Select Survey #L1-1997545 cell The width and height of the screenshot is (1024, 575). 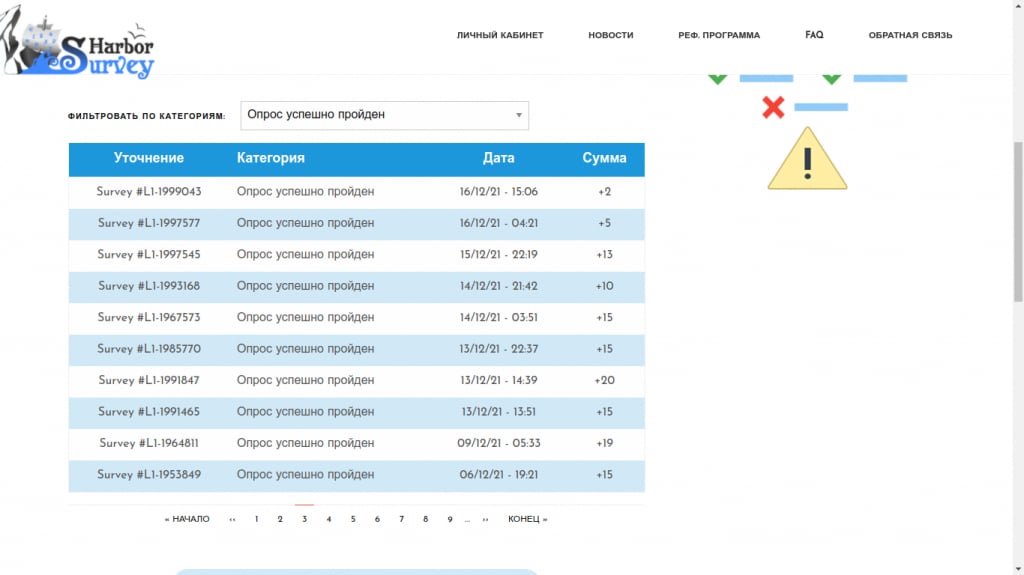tap(149, 255)
